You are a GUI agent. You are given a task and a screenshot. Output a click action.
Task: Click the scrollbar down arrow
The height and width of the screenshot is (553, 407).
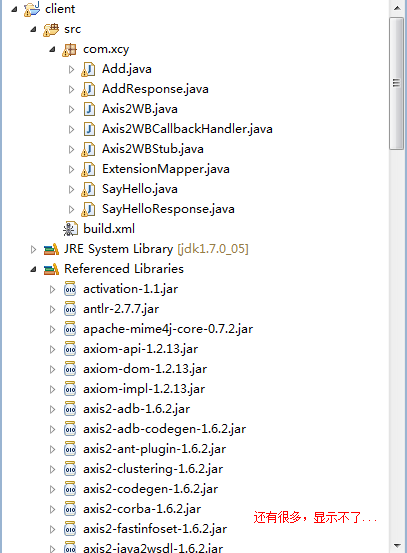coord(397,546)
